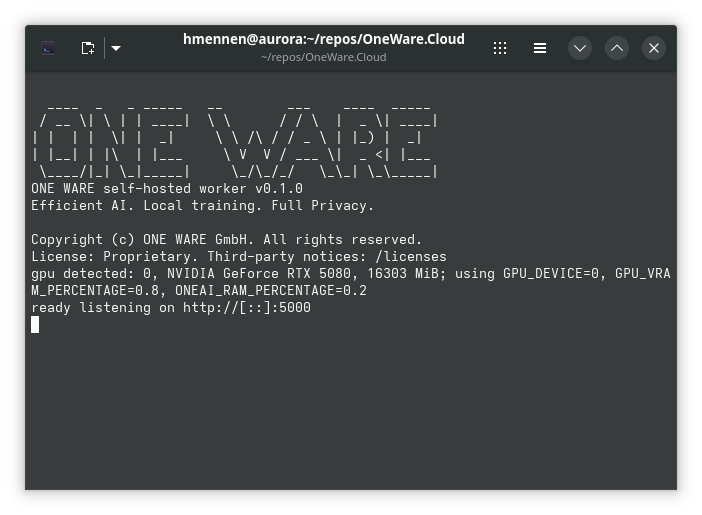Minimize the terminal window

tap(580, 48)
